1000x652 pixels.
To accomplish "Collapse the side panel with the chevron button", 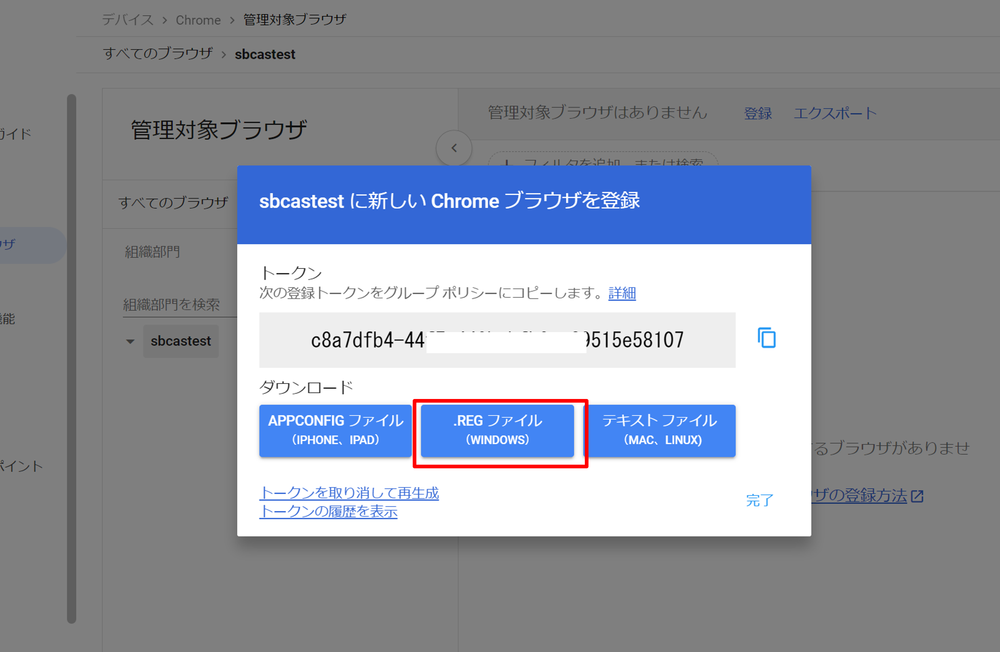I will pyautogui.click(x=454, y=148).
